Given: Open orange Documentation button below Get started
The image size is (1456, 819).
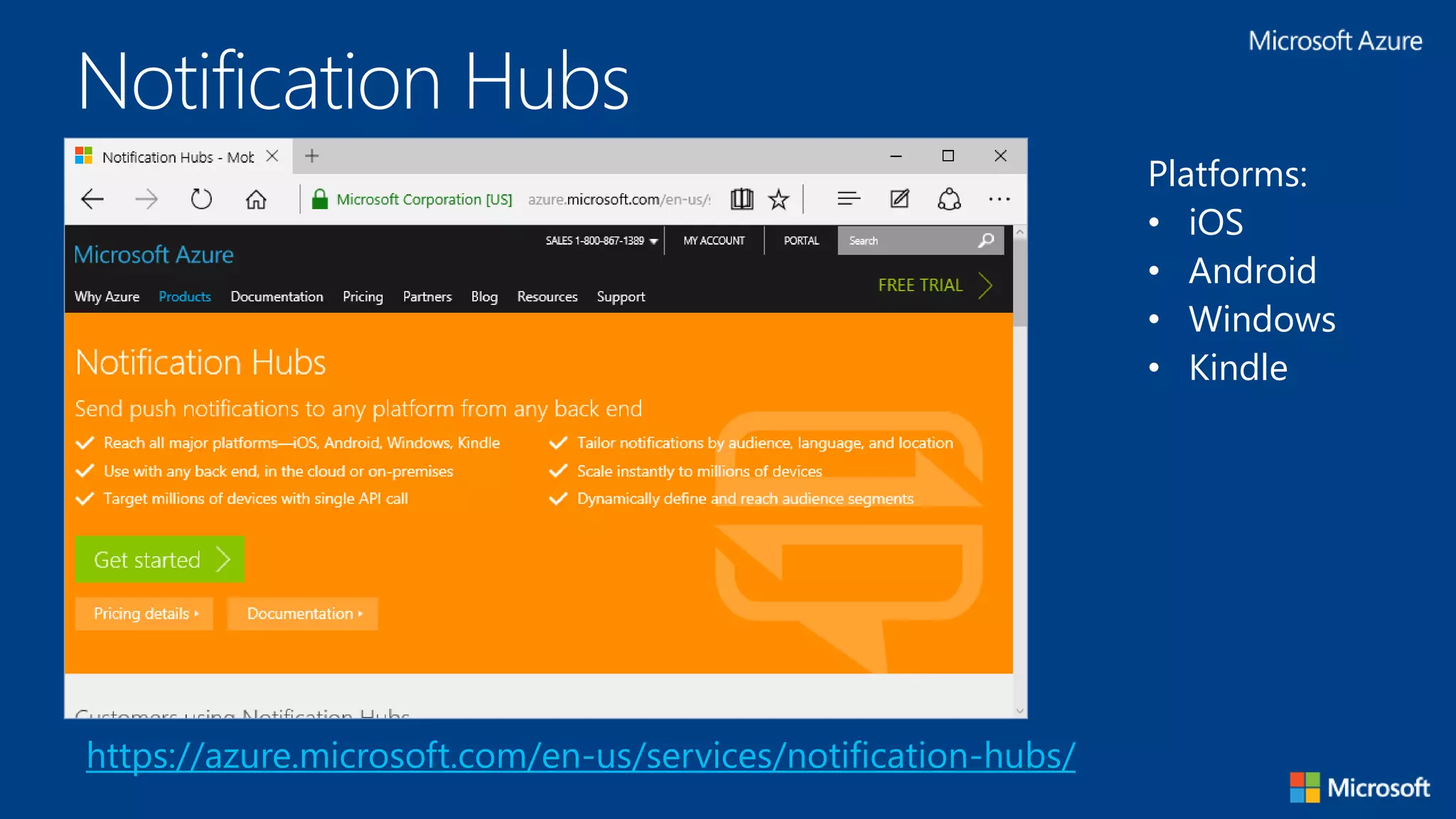Looking at the screenshot, I should tap(303, 614).
